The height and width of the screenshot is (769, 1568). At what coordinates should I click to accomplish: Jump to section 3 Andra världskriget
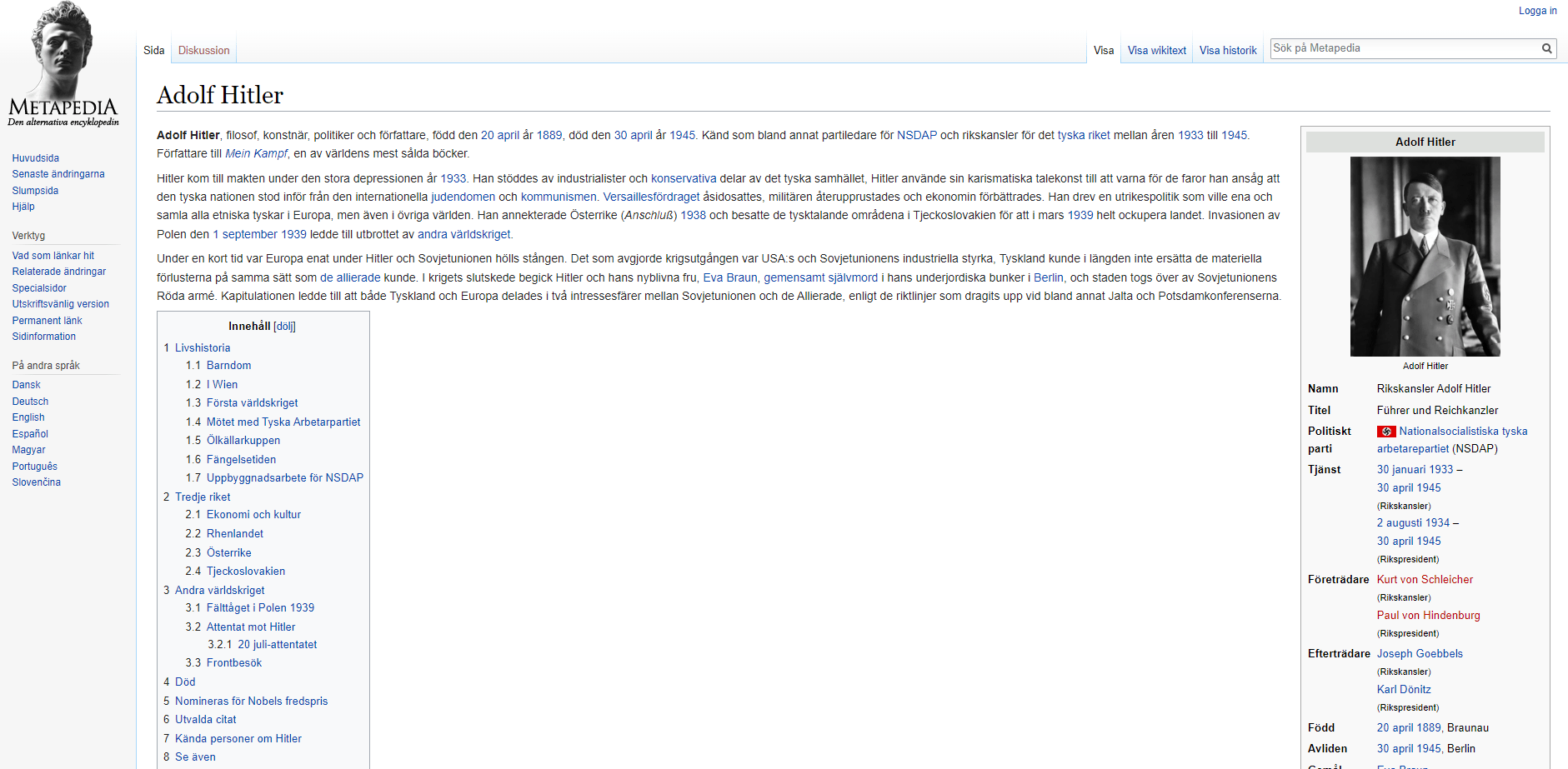pos(214,591)
